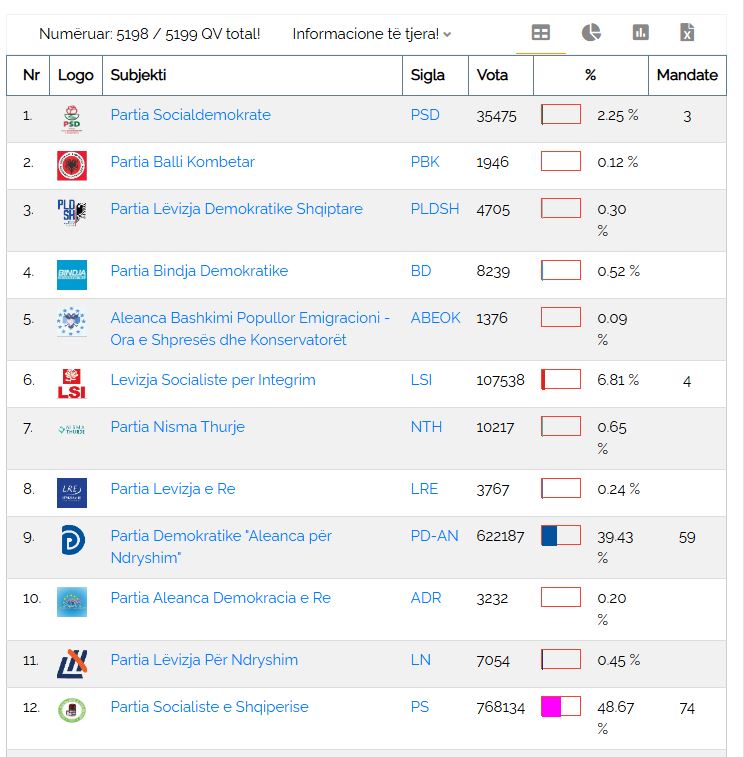
Task: Click the Bindja Demokratike logo
Action: click(x=72, y=275)
